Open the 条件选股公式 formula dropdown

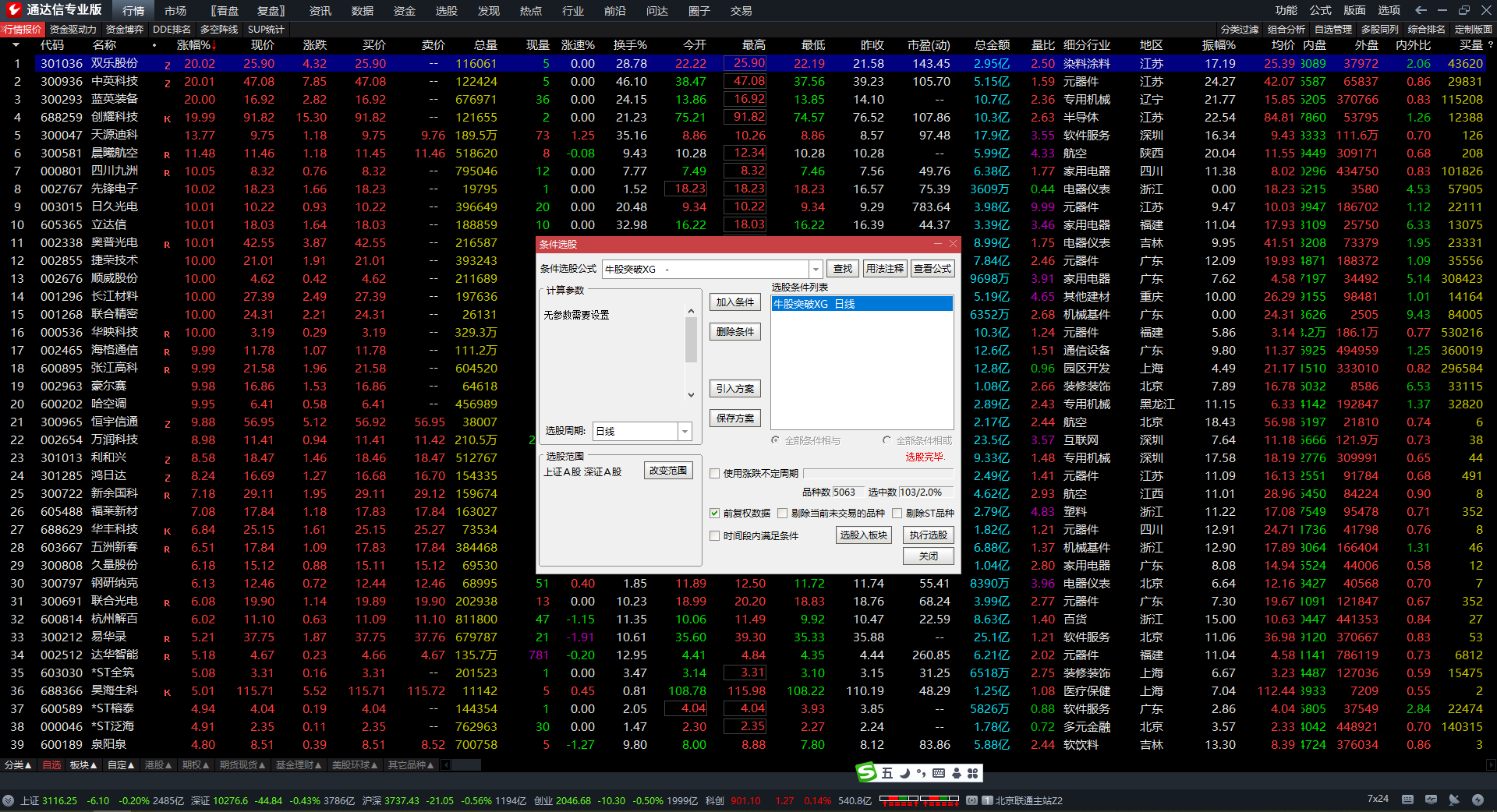pos(816,269)
